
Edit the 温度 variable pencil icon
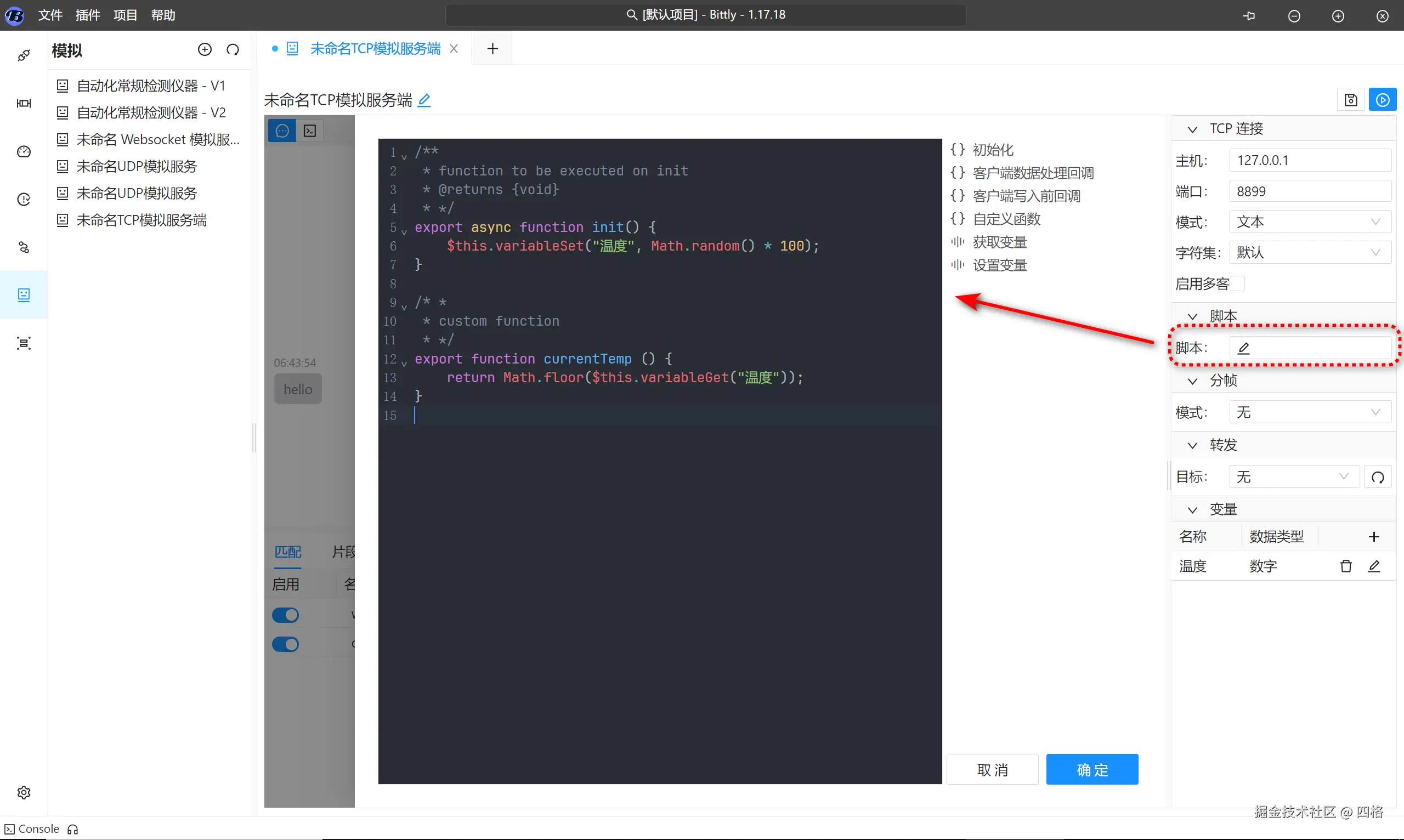tap(1374, 566)
